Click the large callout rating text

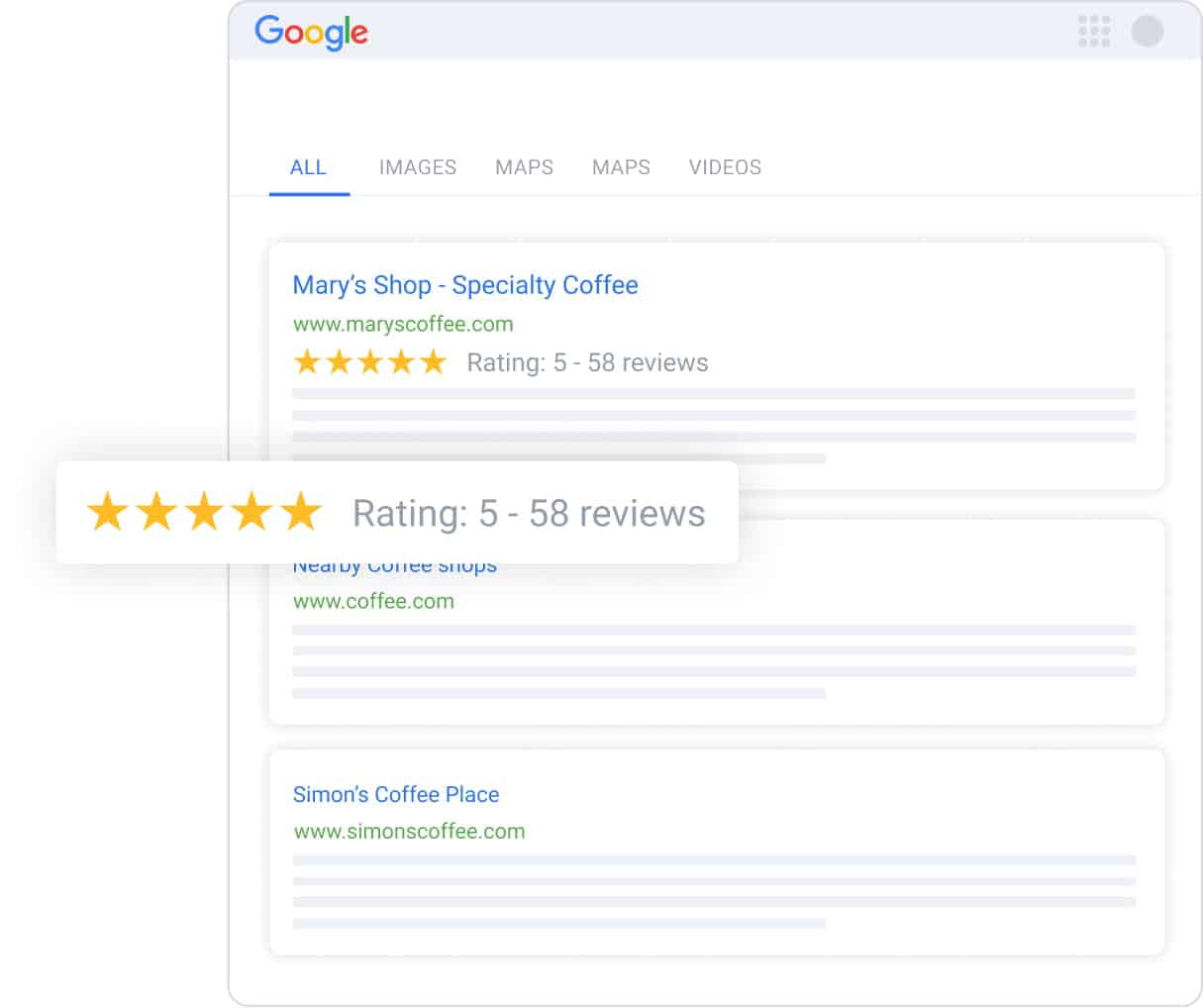pyautogui.click(x=529, y=513)
